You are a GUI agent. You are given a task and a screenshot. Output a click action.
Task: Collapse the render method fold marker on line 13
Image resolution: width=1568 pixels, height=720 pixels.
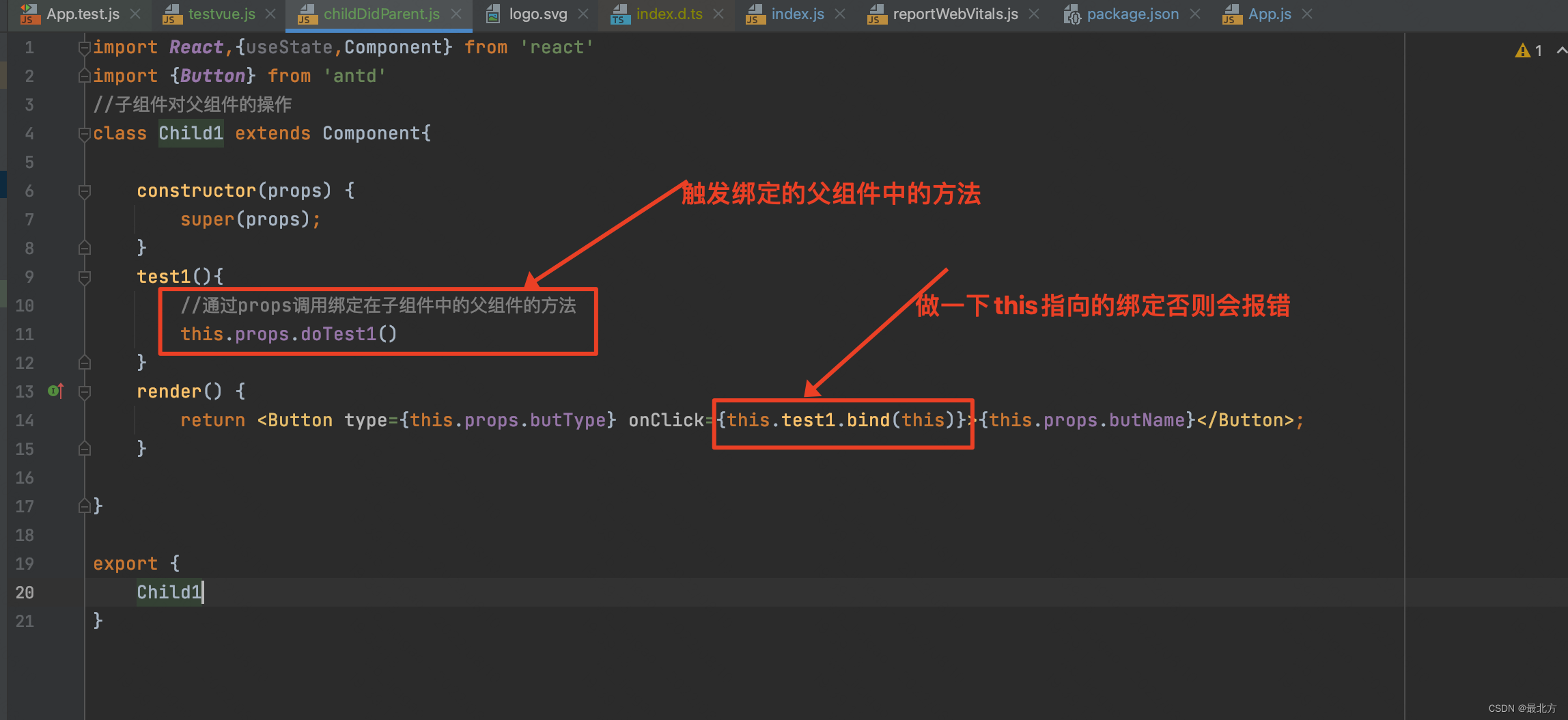pyautogui.click(x=85, y=392)
